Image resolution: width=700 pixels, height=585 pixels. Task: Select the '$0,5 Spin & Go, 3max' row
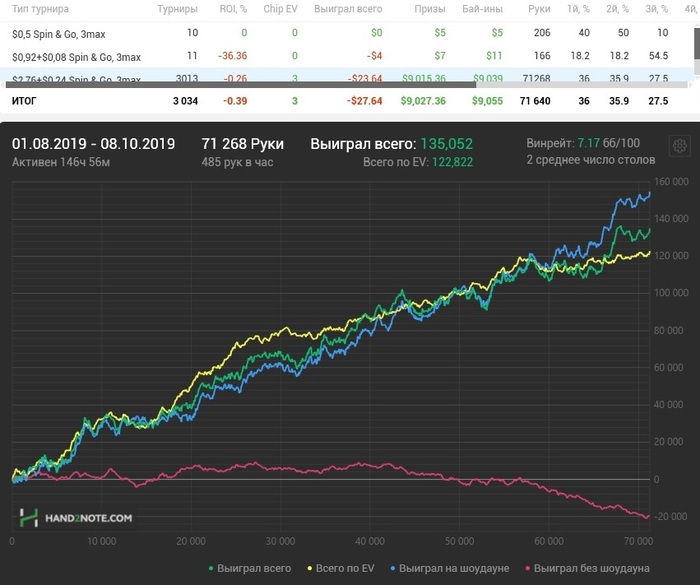pos(346,33)
